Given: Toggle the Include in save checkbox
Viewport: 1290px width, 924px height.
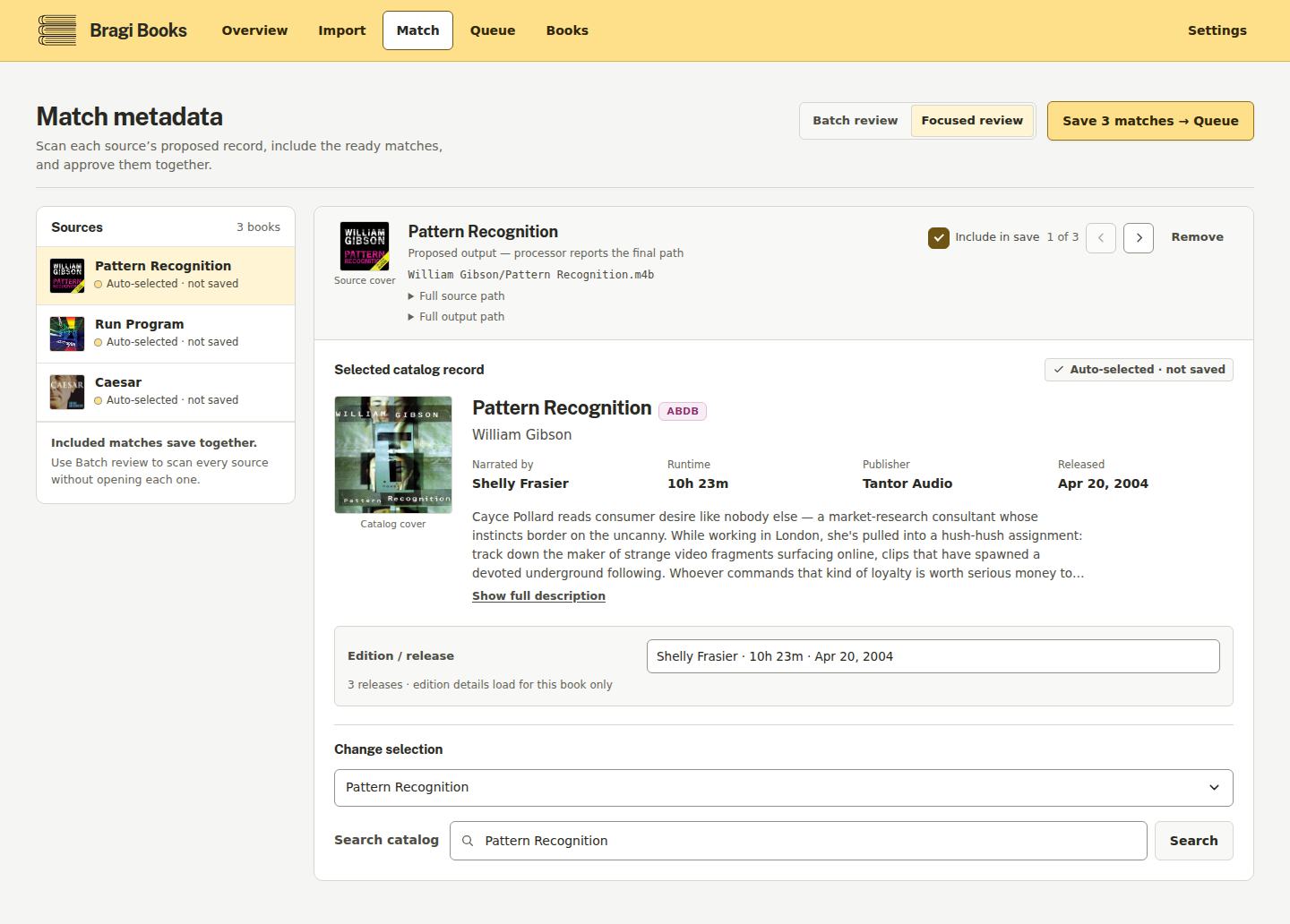Looking at the screenshot, I should point(939,237).
